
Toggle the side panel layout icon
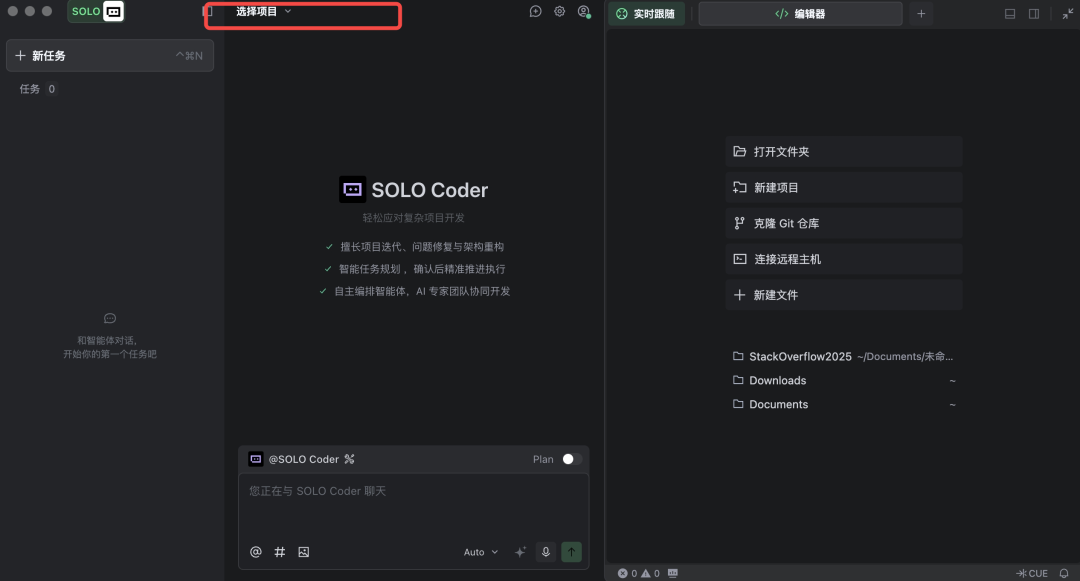click(1034, 14)
